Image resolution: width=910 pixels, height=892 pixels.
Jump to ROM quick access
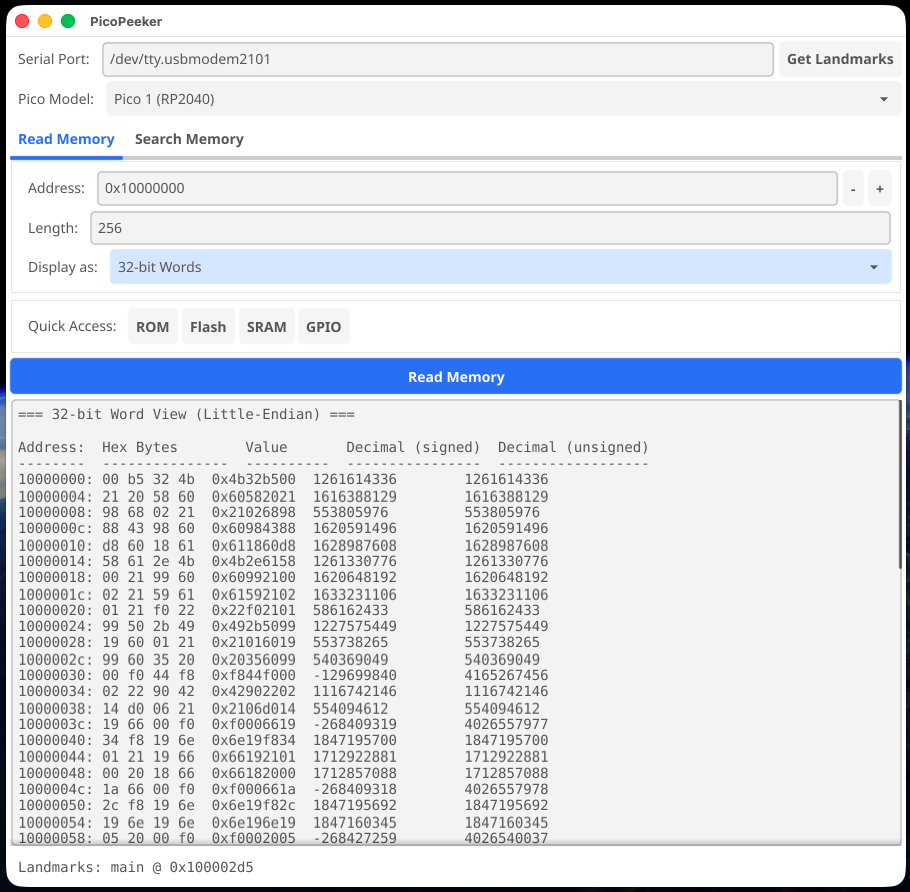click(x=153, y=327)
